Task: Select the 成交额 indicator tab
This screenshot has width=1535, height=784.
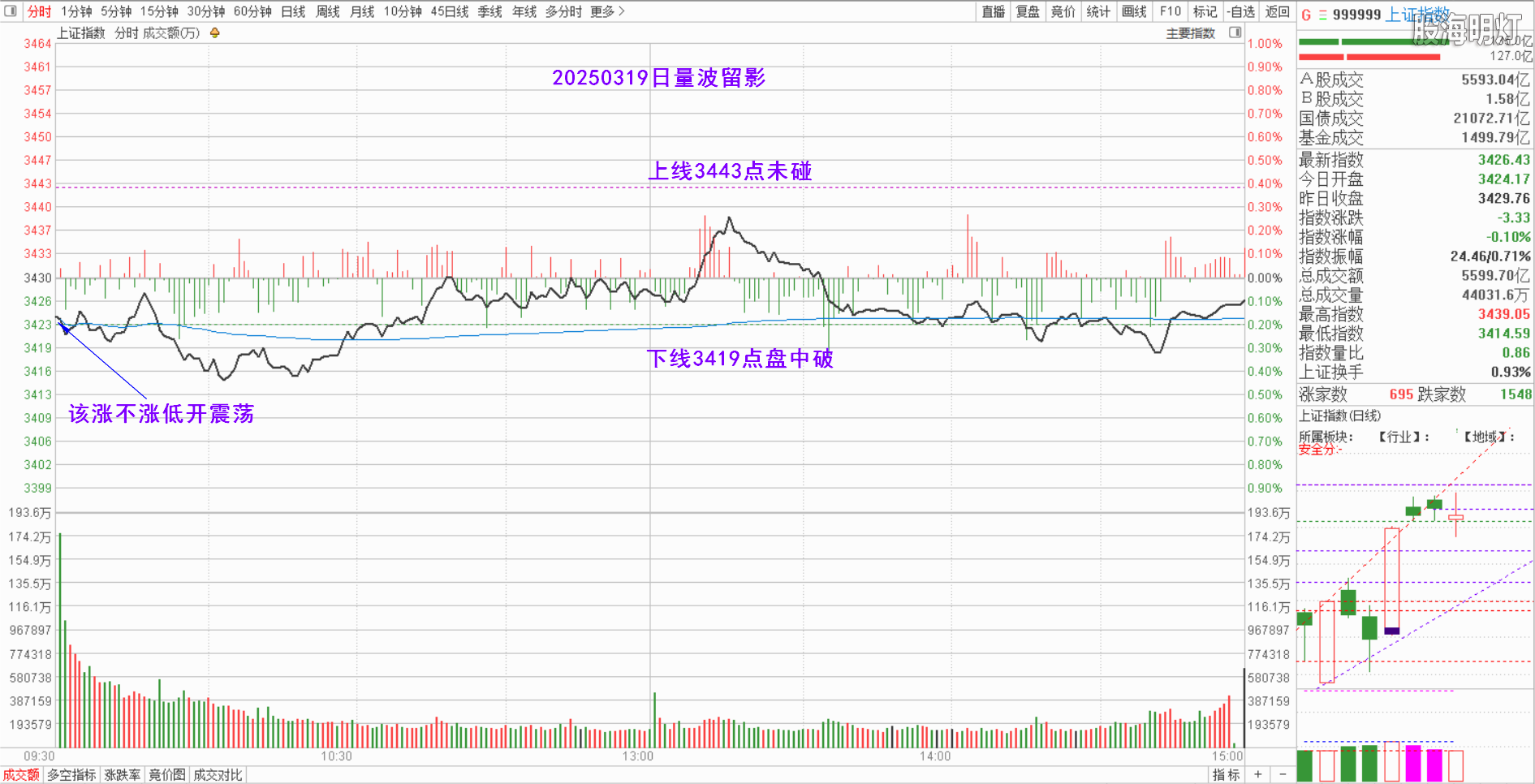Action: click(21, 775)
